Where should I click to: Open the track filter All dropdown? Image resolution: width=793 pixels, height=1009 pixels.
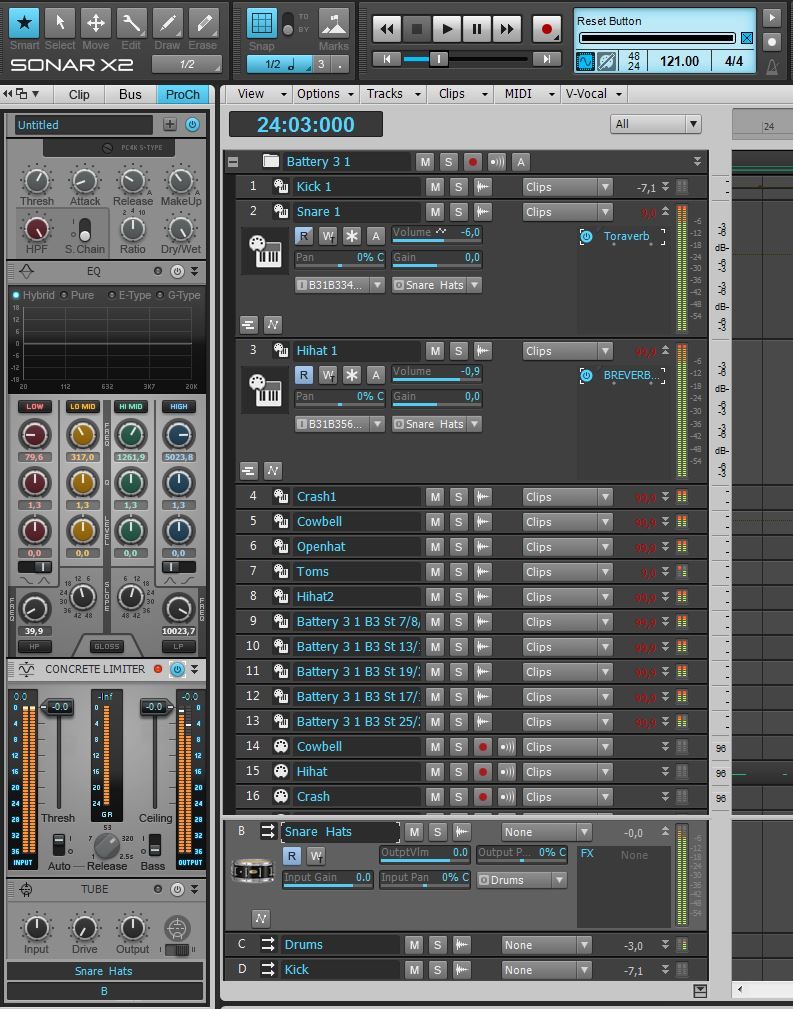(x=655, y=124)
